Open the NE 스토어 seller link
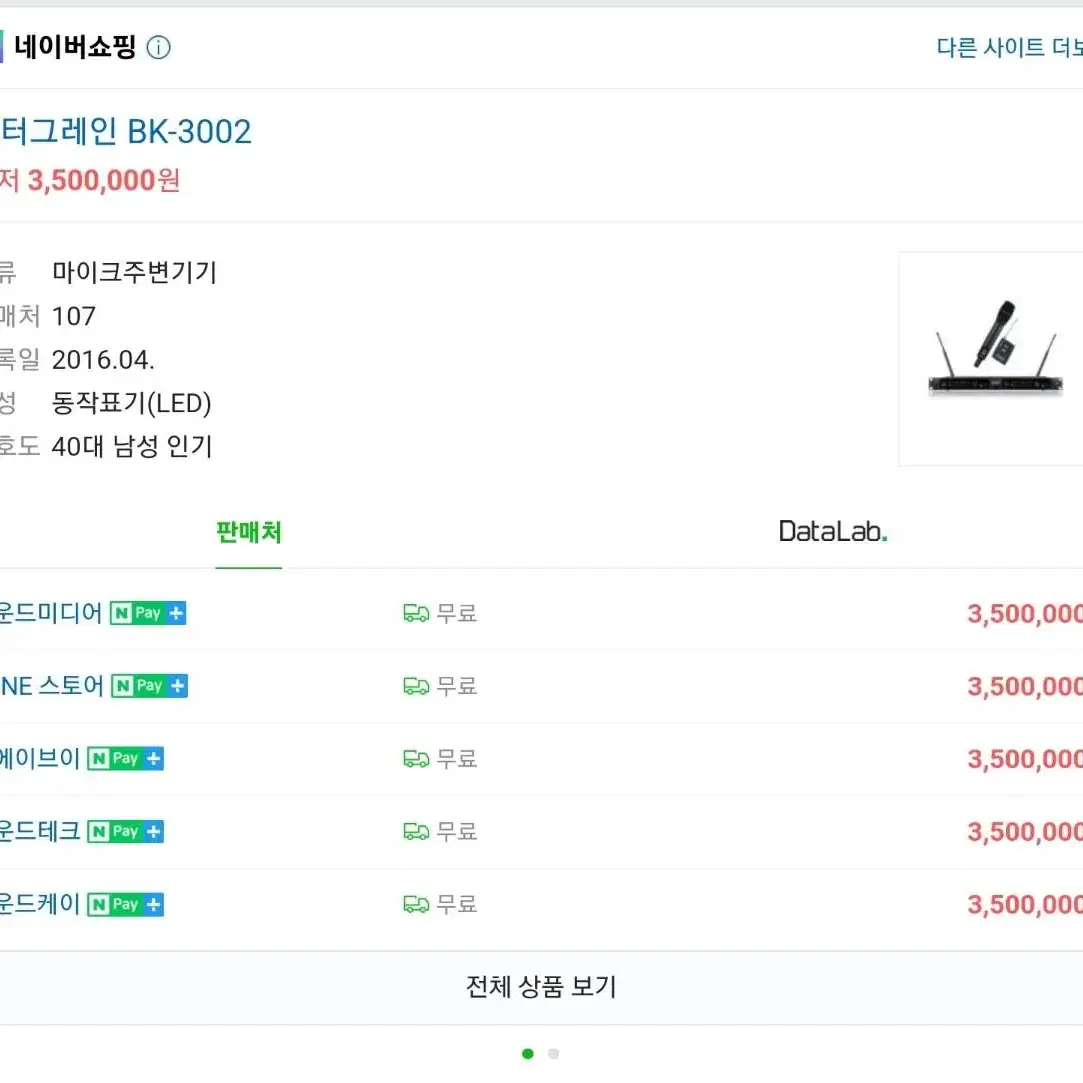 [x=52, y=686]
